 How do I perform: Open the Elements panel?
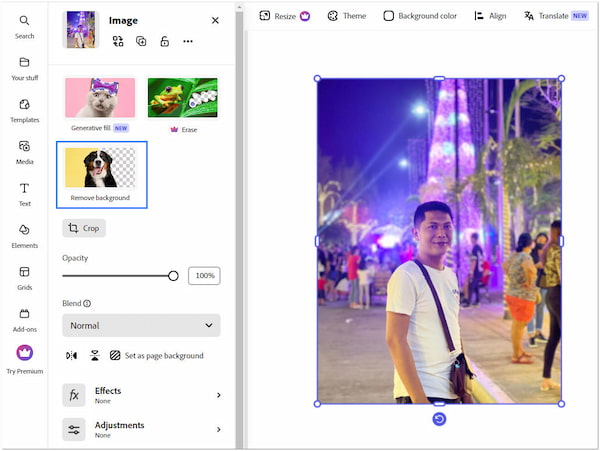[25, 236]
